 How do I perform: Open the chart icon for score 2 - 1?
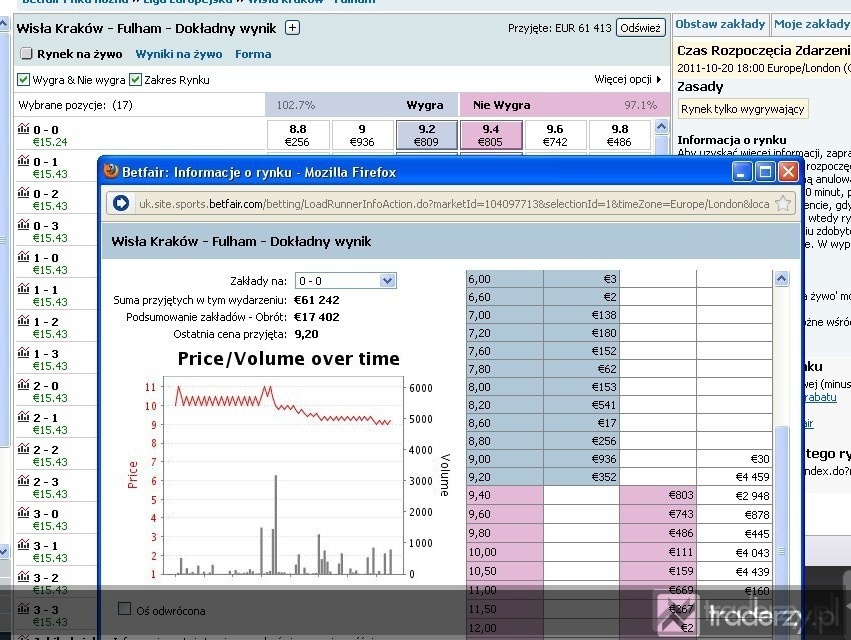click(x=23, y=417)
